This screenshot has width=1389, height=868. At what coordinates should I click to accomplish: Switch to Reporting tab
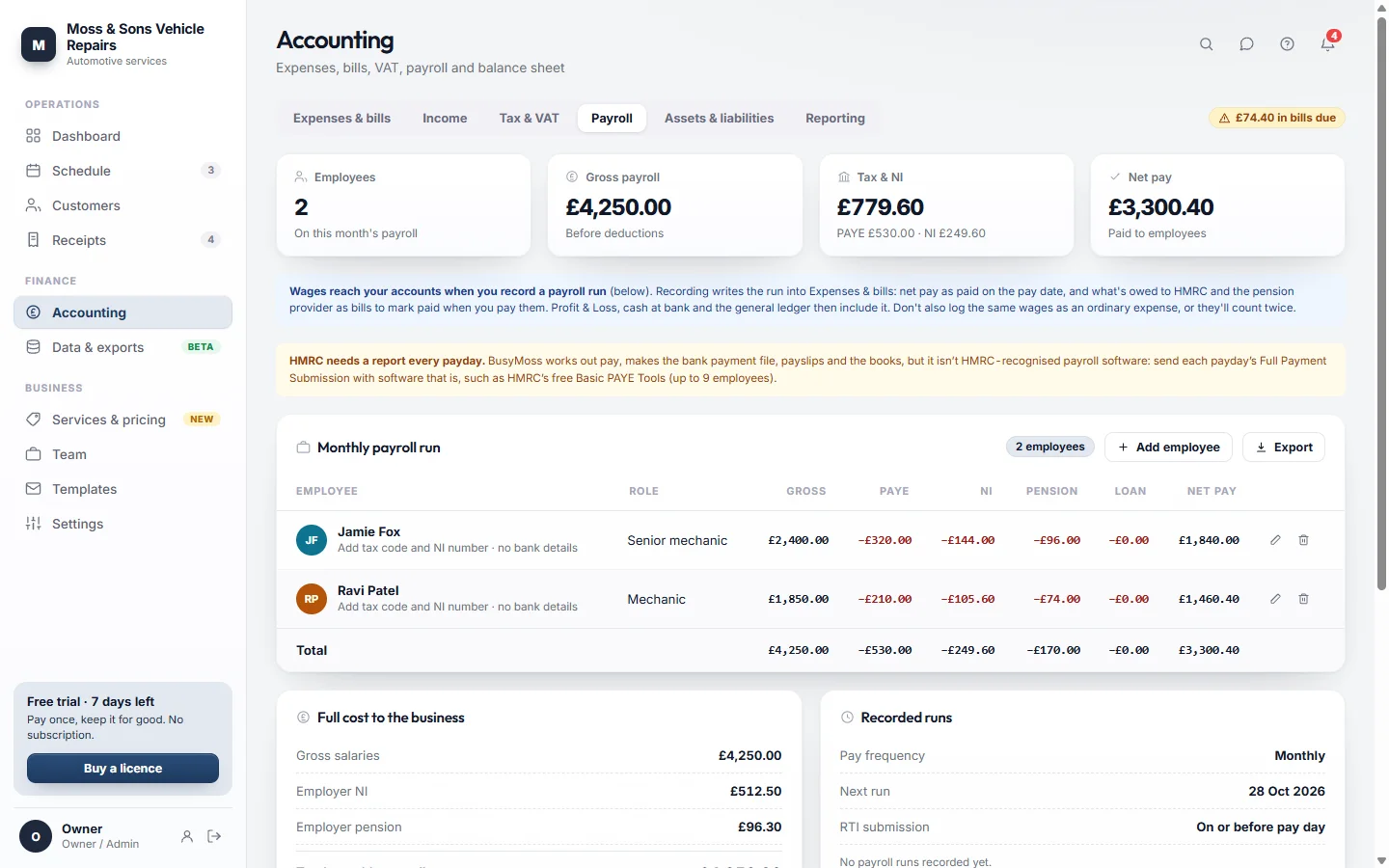[835, 118]
